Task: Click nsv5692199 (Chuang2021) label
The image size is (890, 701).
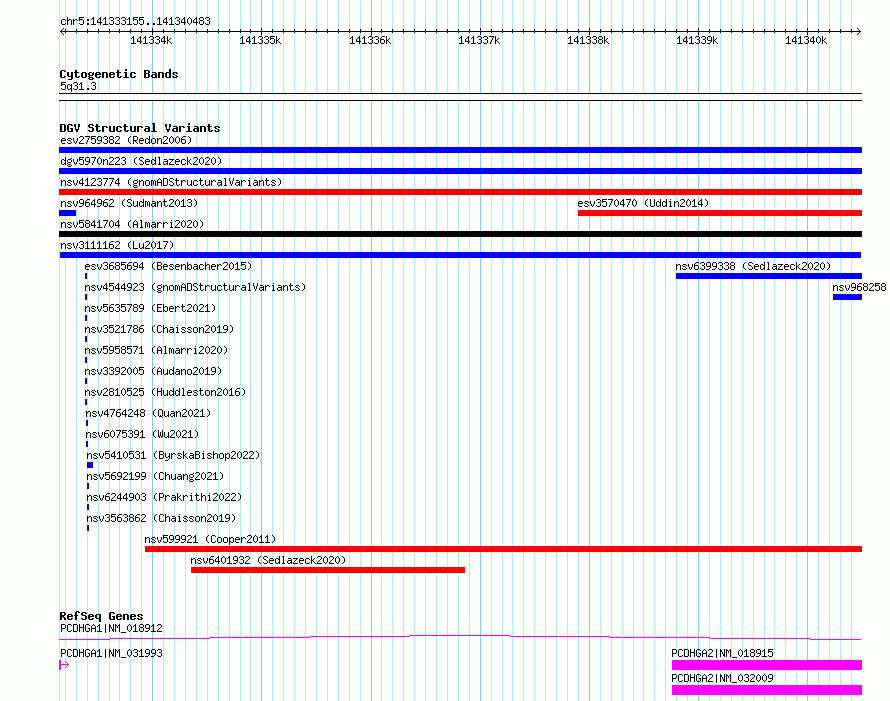Action: point(156,476)
